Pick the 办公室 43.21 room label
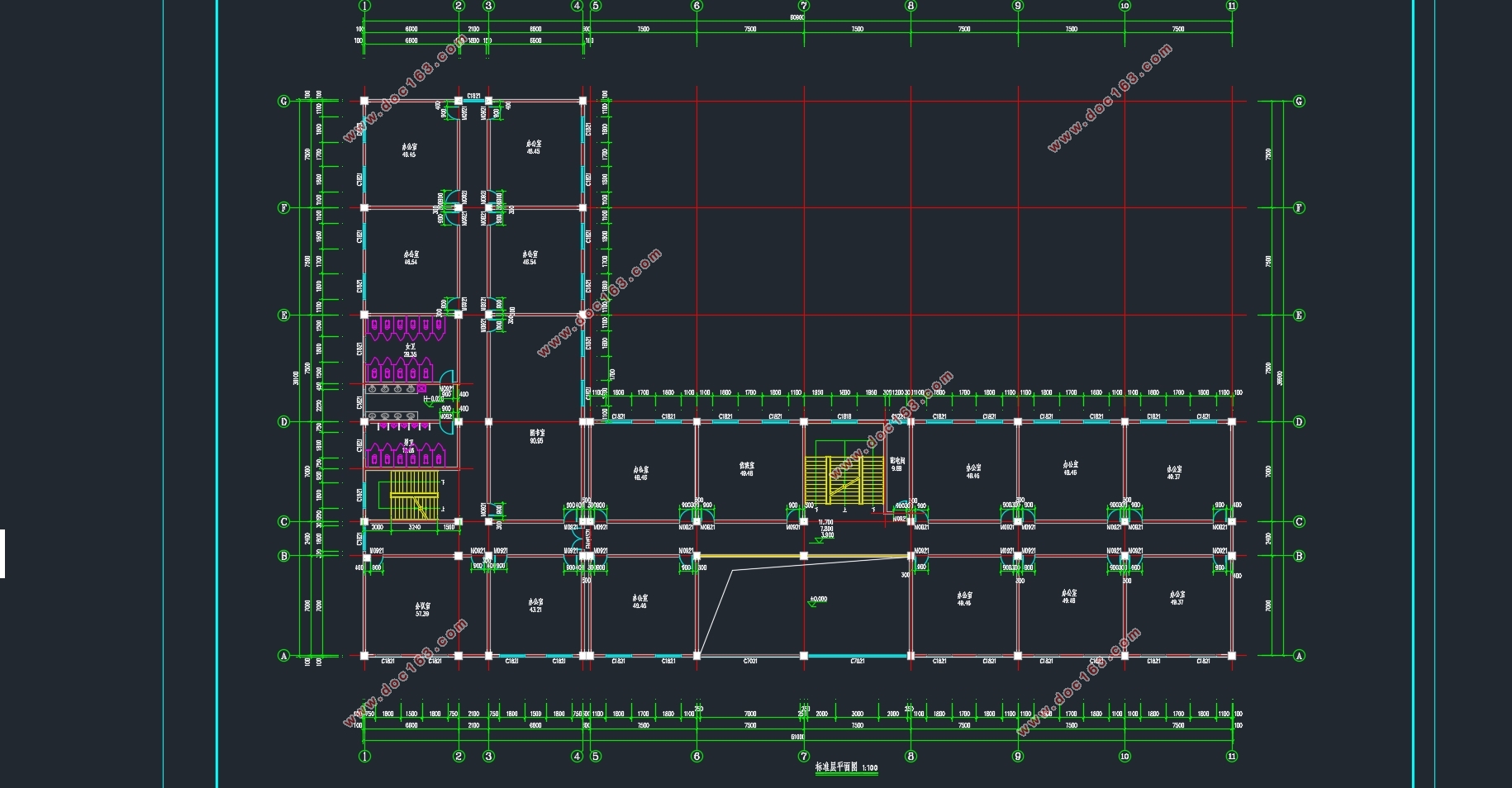Screen dimensions: 1512x788 [535, 605]
